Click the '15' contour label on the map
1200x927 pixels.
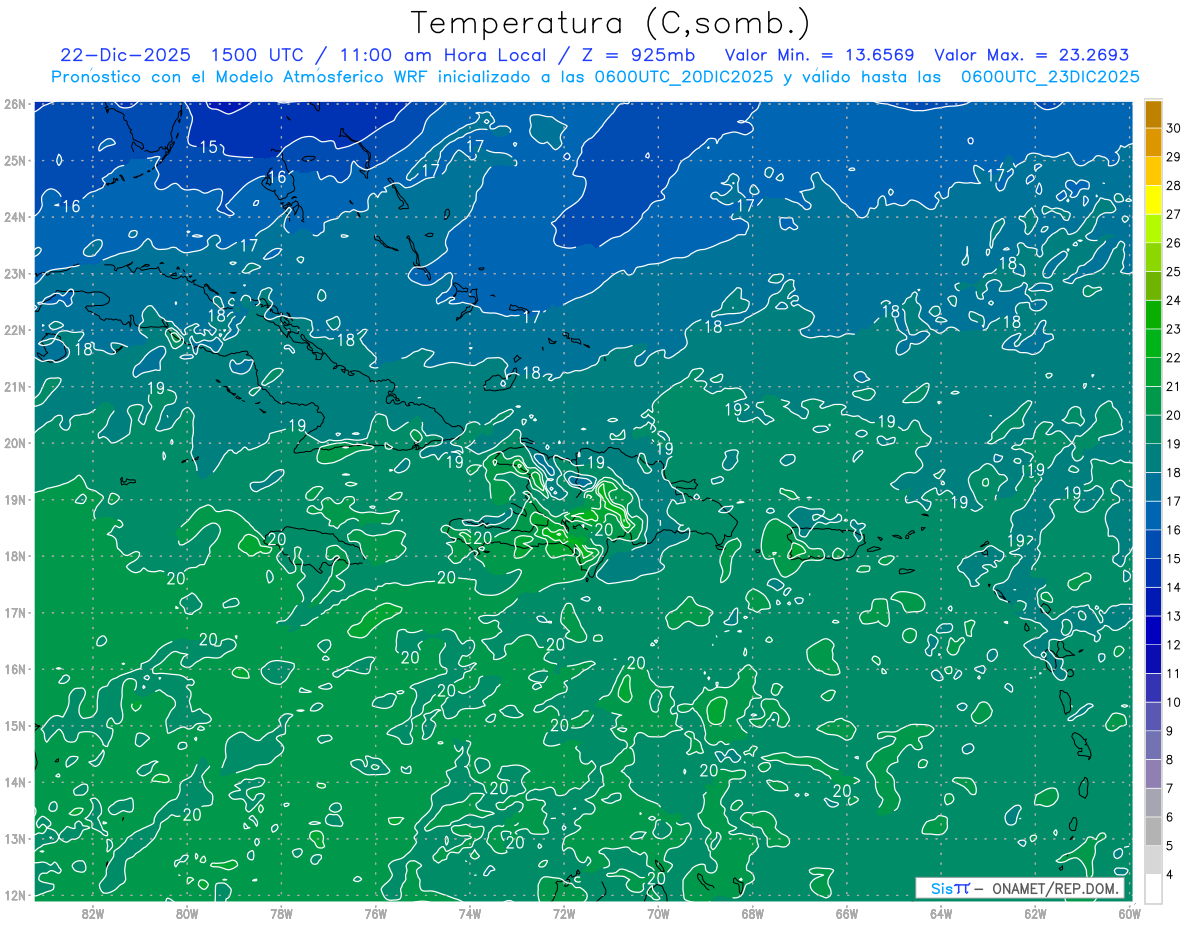click(x=209, y=147)
